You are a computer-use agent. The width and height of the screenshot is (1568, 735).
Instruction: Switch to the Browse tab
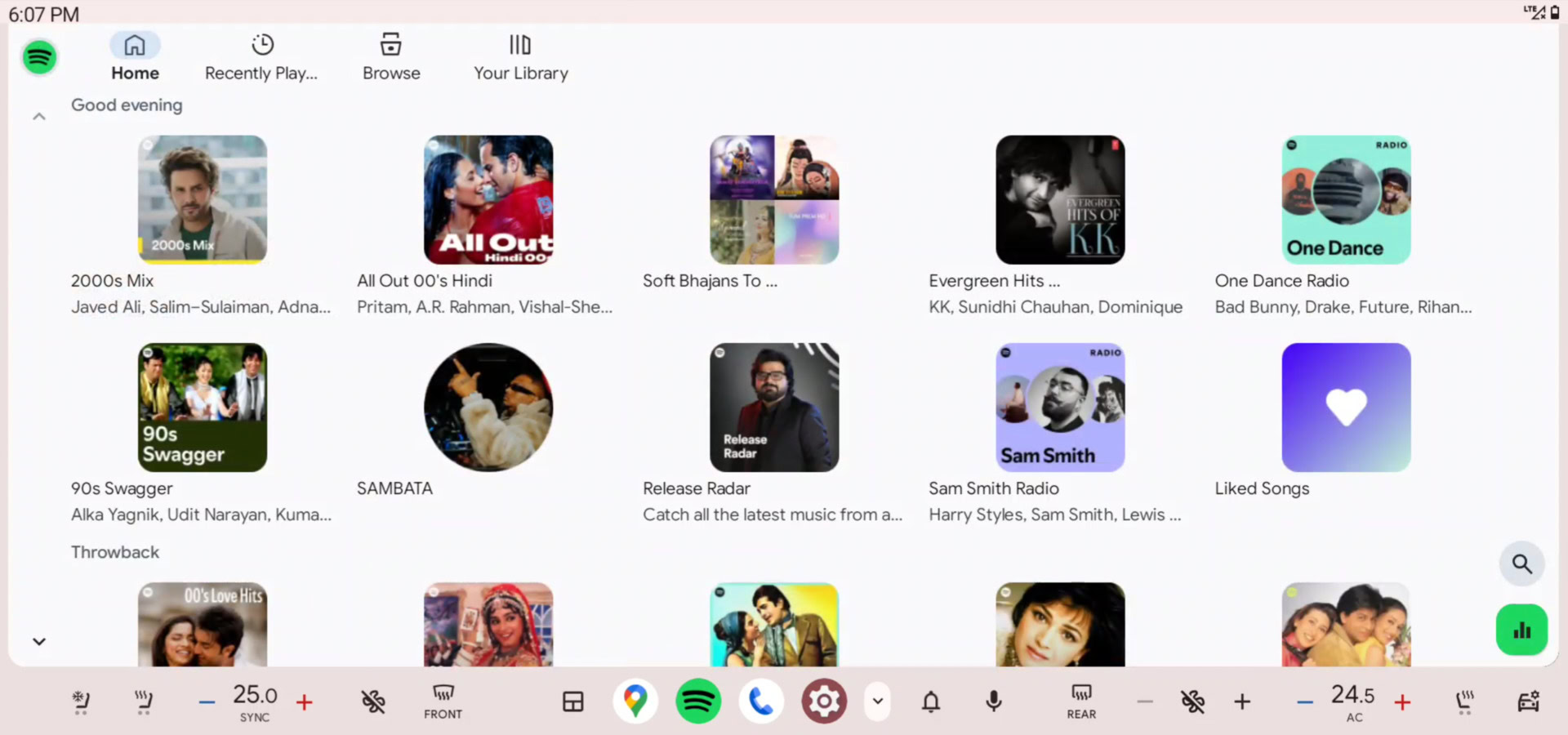coord(391,57)
